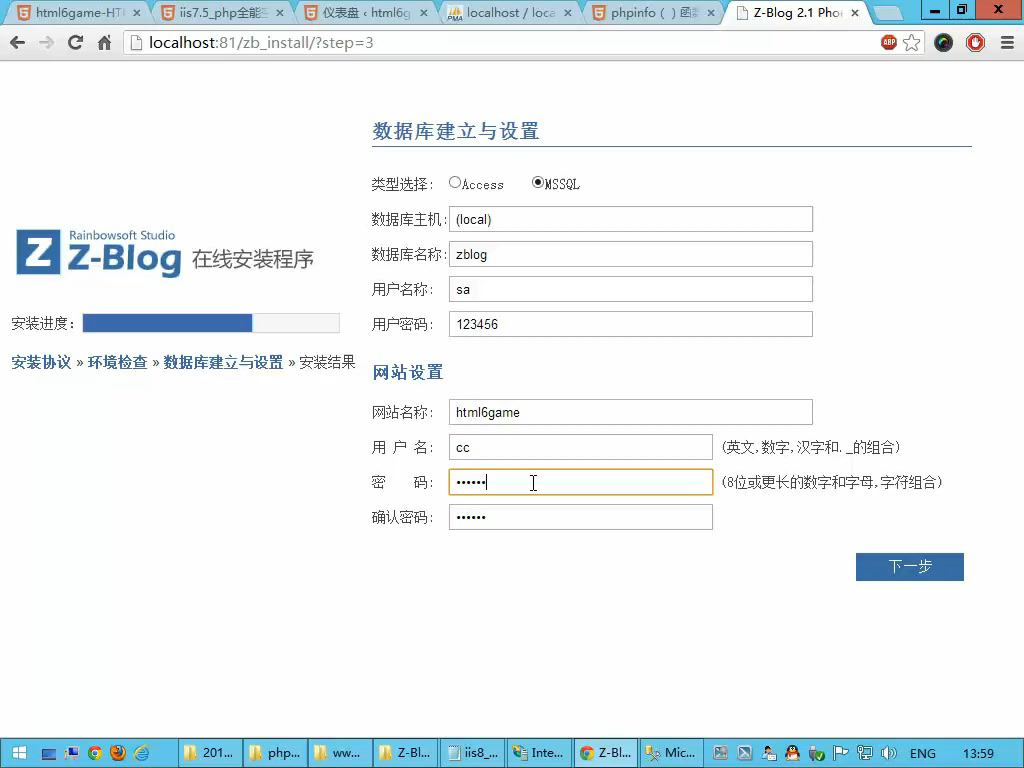Open the Inte... IIS manager taskbar item
Screen dimensions: 1024x768
[x=538, y=753]
